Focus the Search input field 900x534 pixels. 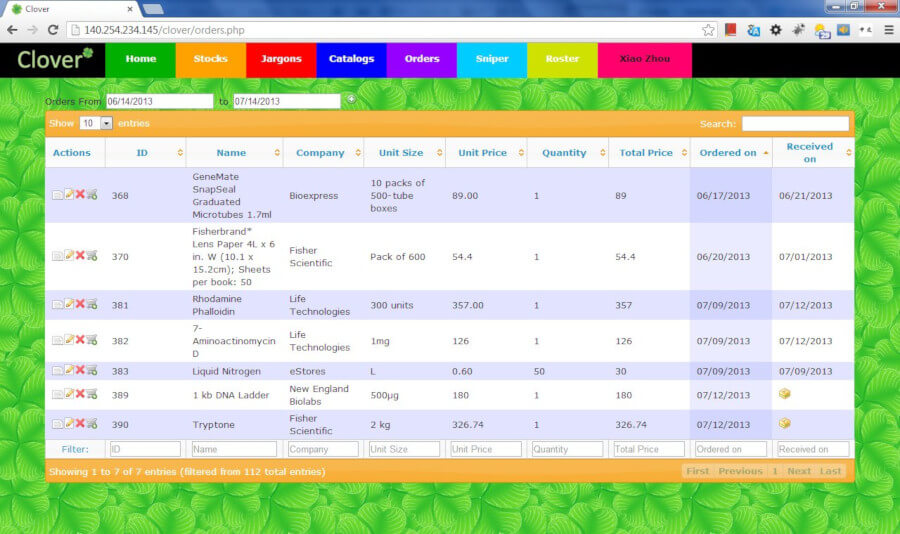tap(795, 123)
